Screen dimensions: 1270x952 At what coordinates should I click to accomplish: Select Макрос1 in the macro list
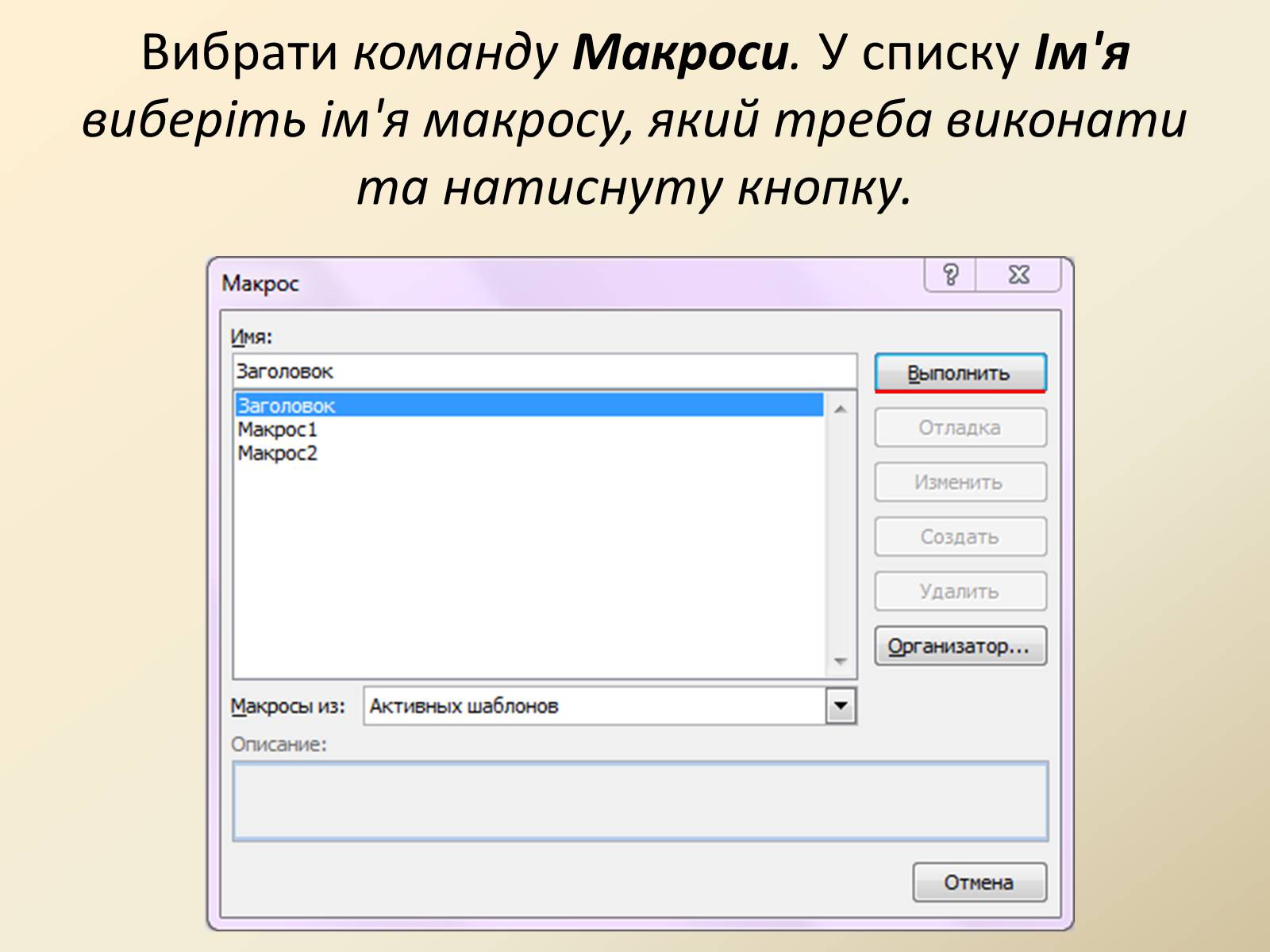click(x=278, y=430)
